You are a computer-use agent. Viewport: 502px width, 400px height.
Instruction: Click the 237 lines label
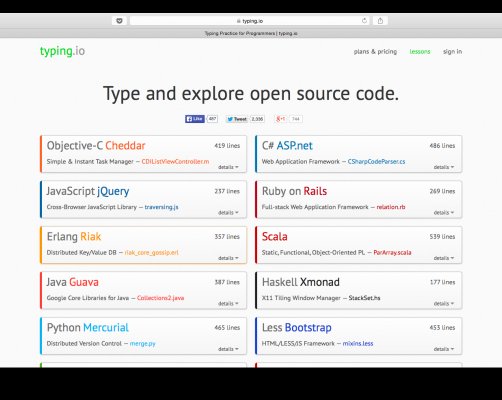pyautogui.click(x=227, y=191)
